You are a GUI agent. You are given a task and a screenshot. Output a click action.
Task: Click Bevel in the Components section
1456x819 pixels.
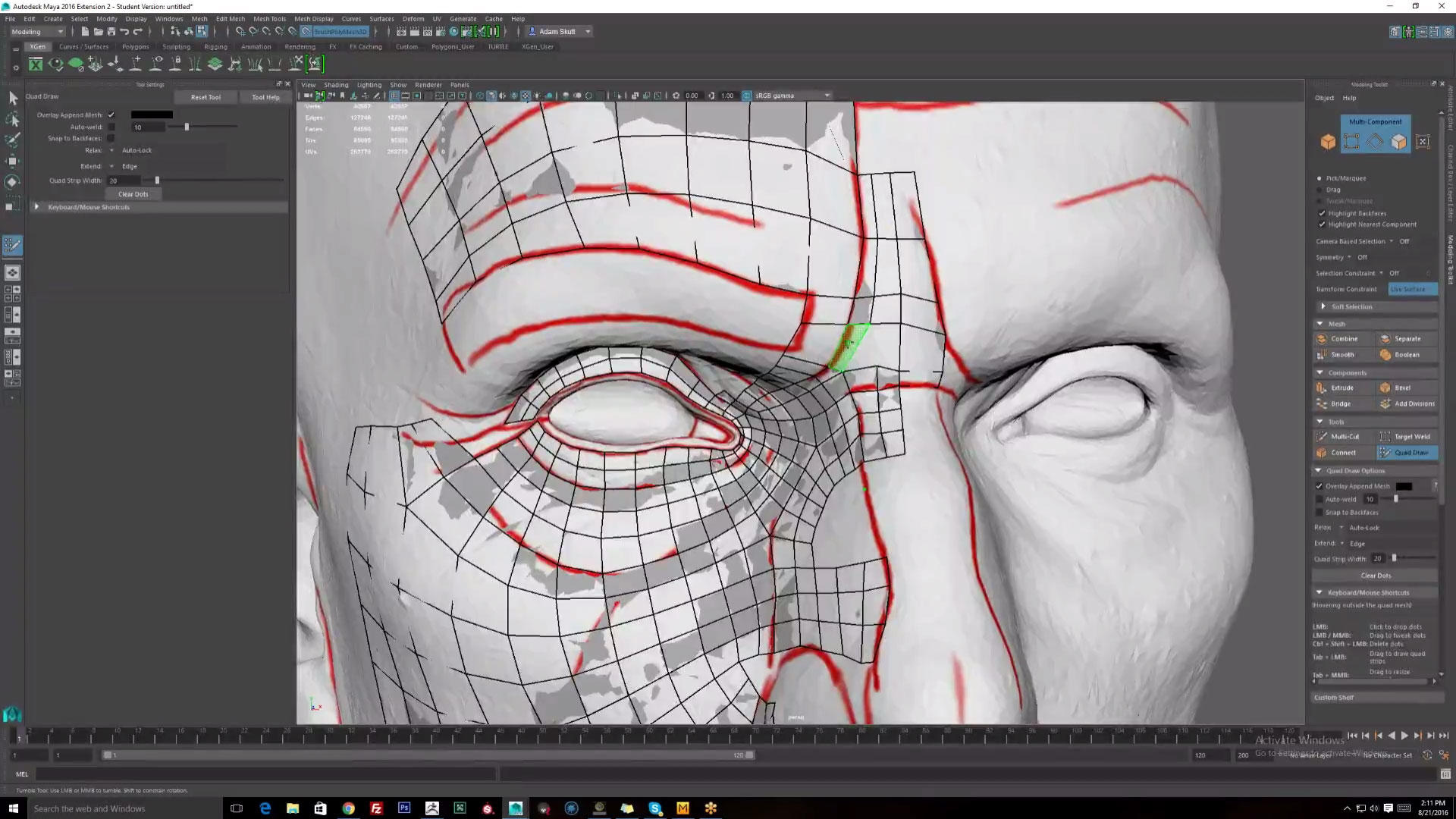pos(1401,388)
